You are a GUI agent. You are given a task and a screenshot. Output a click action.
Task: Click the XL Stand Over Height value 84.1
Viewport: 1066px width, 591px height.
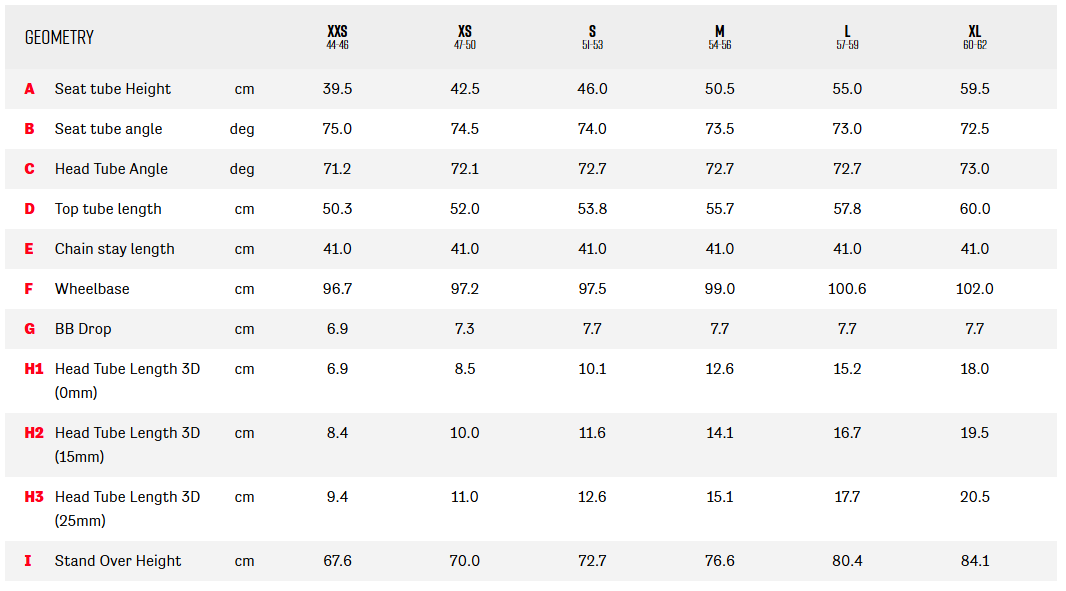point(975,561)
